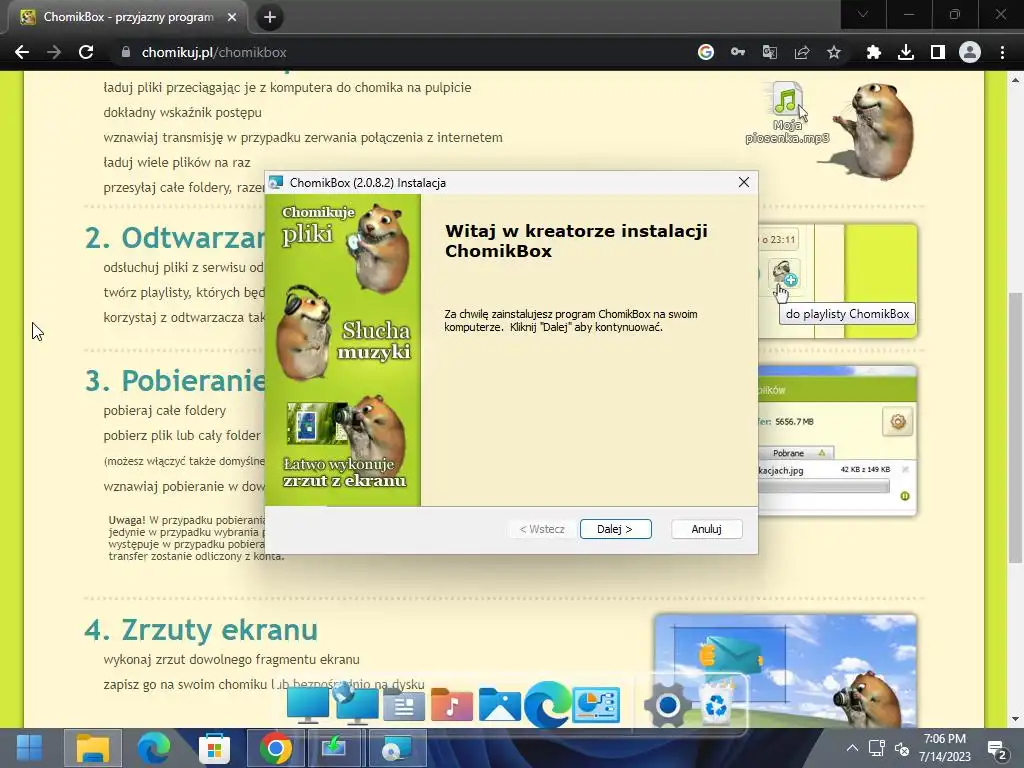Click the add-to-playlist hamster icon
The height and width of the screenshot is (768, 1024).
tap(783, 274)
